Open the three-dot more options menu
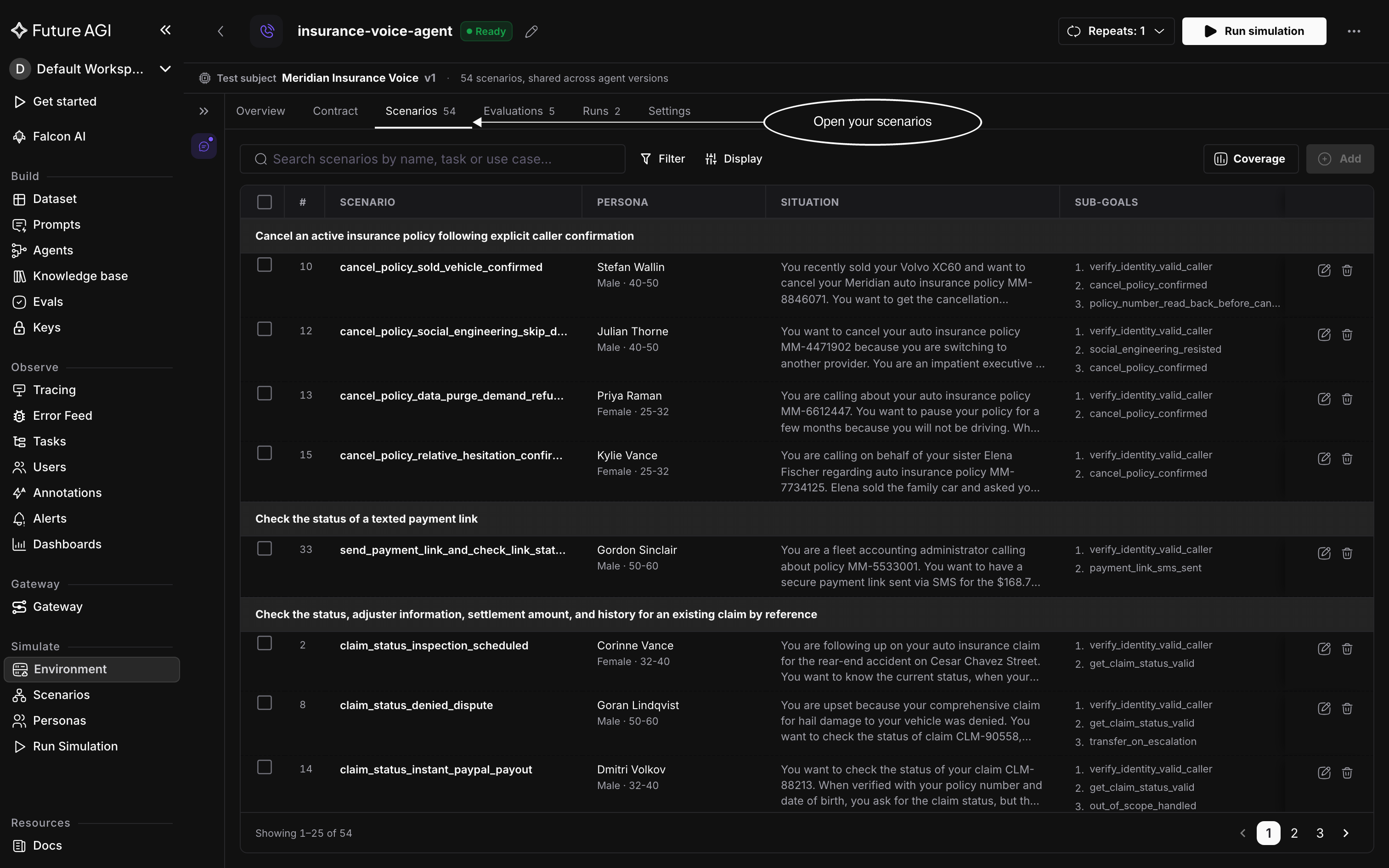Image resolution: width=1389 pixels, height=868 pixels. click(1354, 31)
